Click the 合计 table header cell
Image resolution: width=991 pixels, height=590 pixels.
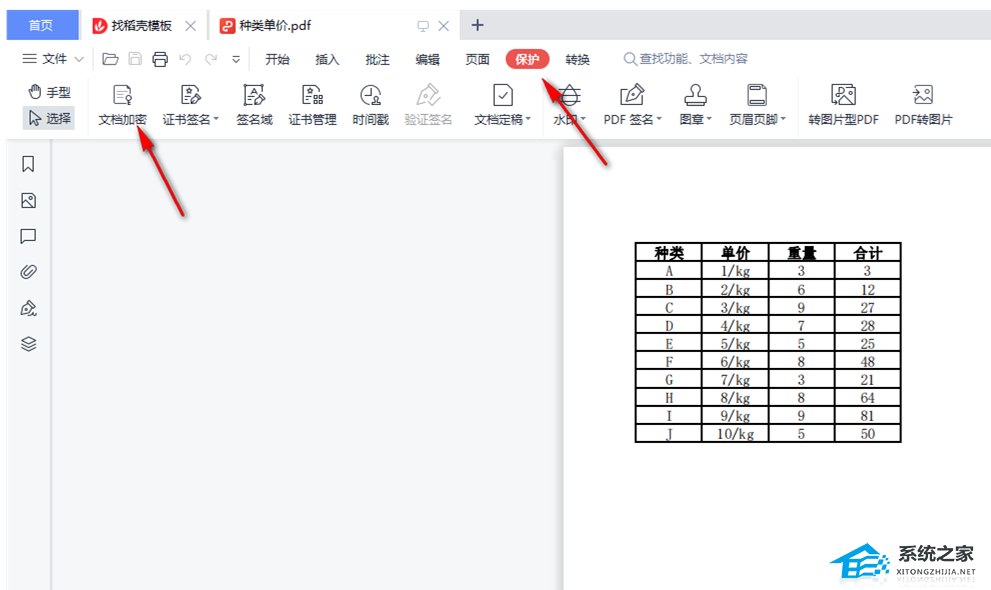[867, 253]
